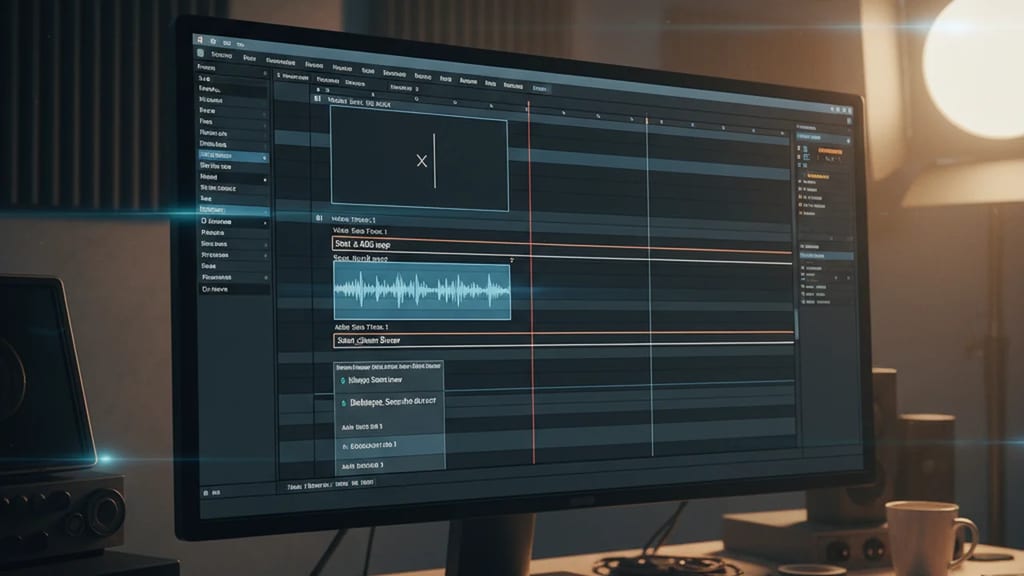
Task: Choose the first green-dot entry in the popup menu
Action: pyautogui.click(x=389, y=380)
